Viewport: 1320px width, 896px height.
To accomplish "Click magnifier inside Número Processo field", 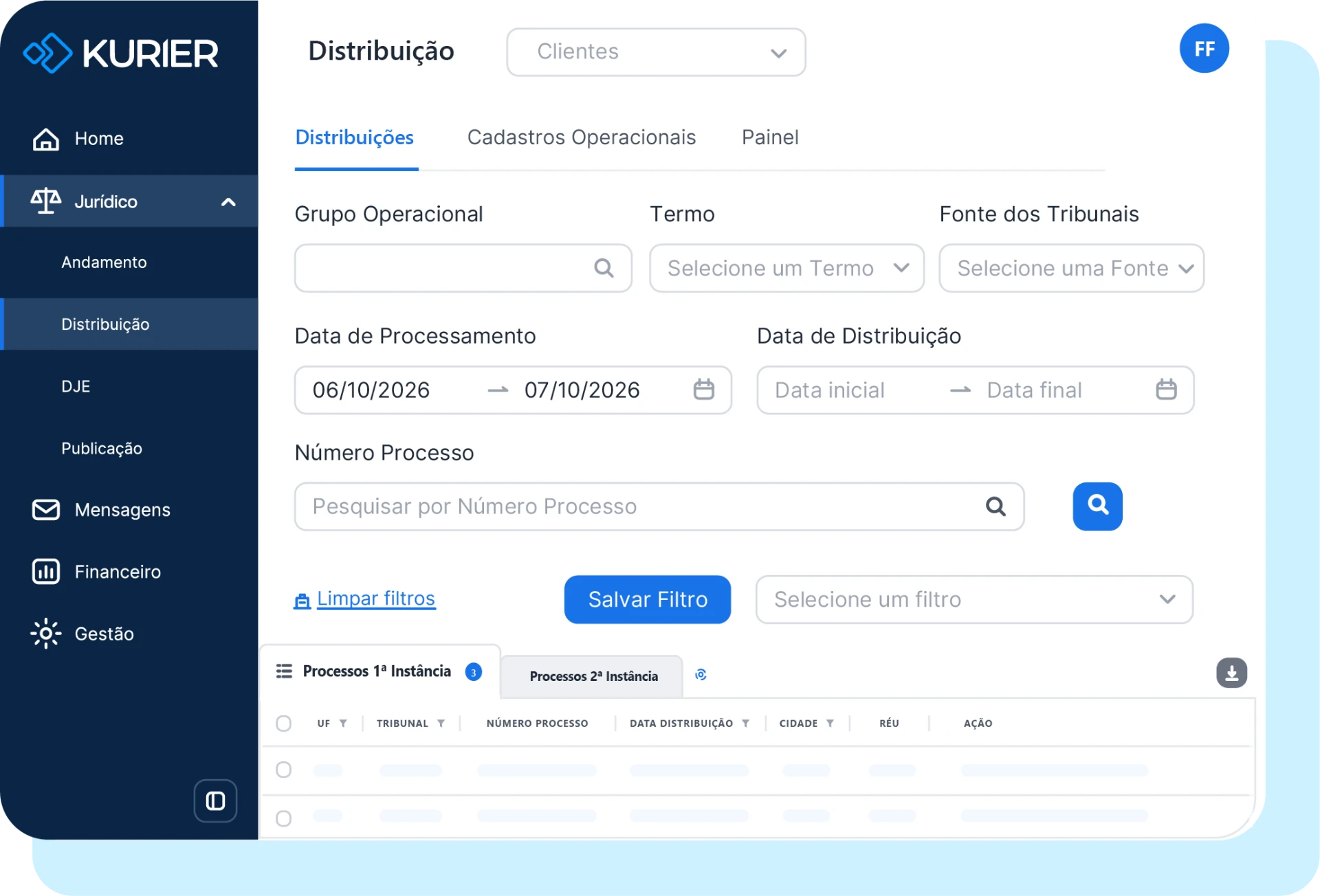I will tap(995, 506).
